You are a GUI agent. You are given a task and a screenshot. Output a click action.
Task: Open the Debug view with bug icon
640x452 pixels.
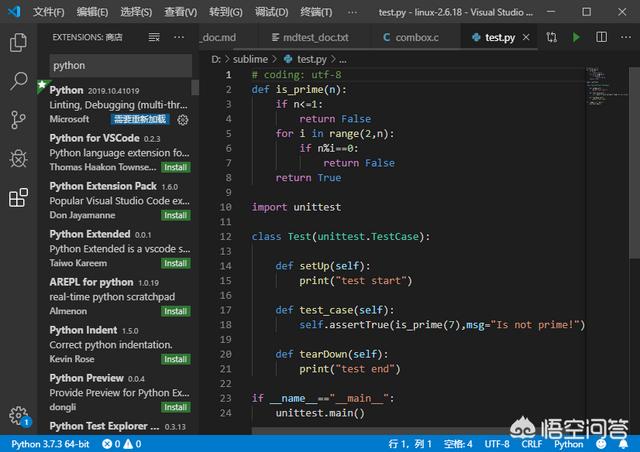(x=18, y=158)
